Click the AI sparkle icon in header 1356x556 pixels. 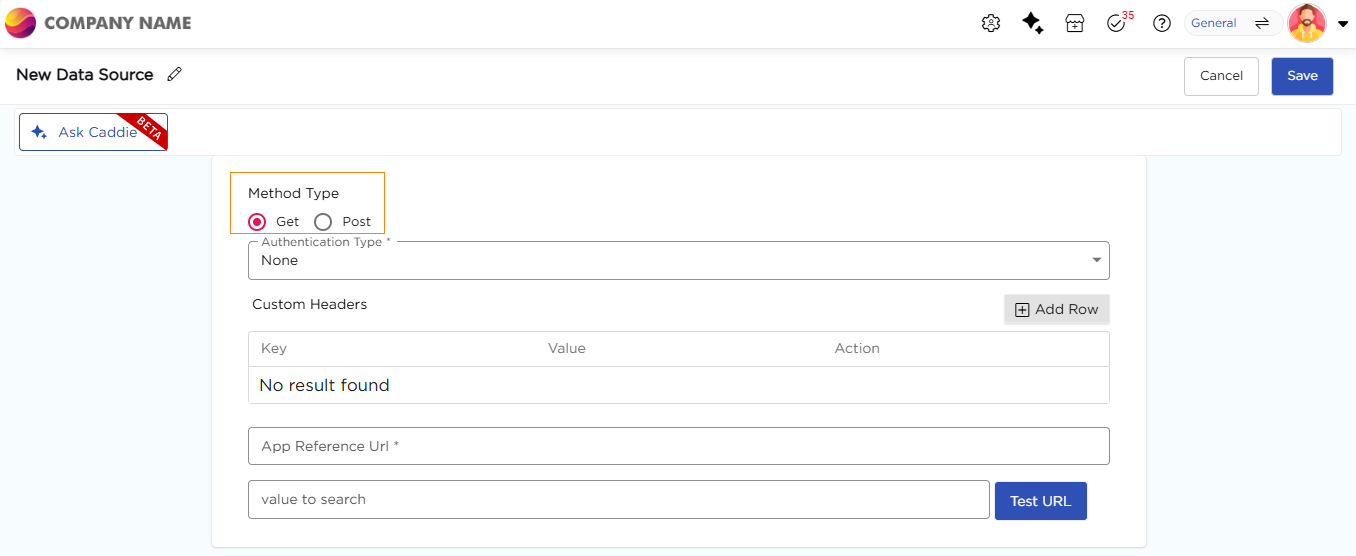tap(1033, 23)
